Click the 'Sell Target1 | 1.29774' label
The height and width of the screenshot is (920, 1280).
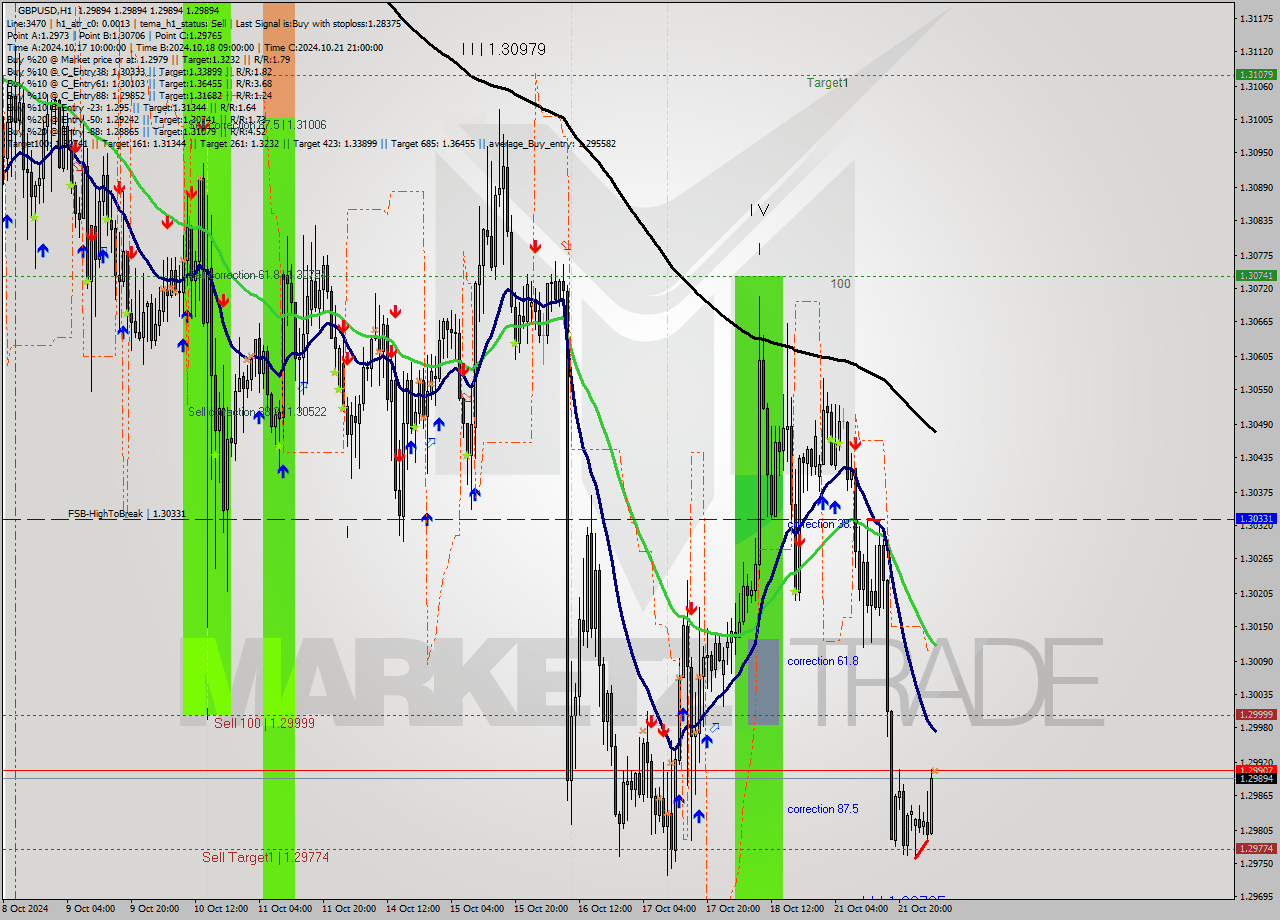pos(265,857)
